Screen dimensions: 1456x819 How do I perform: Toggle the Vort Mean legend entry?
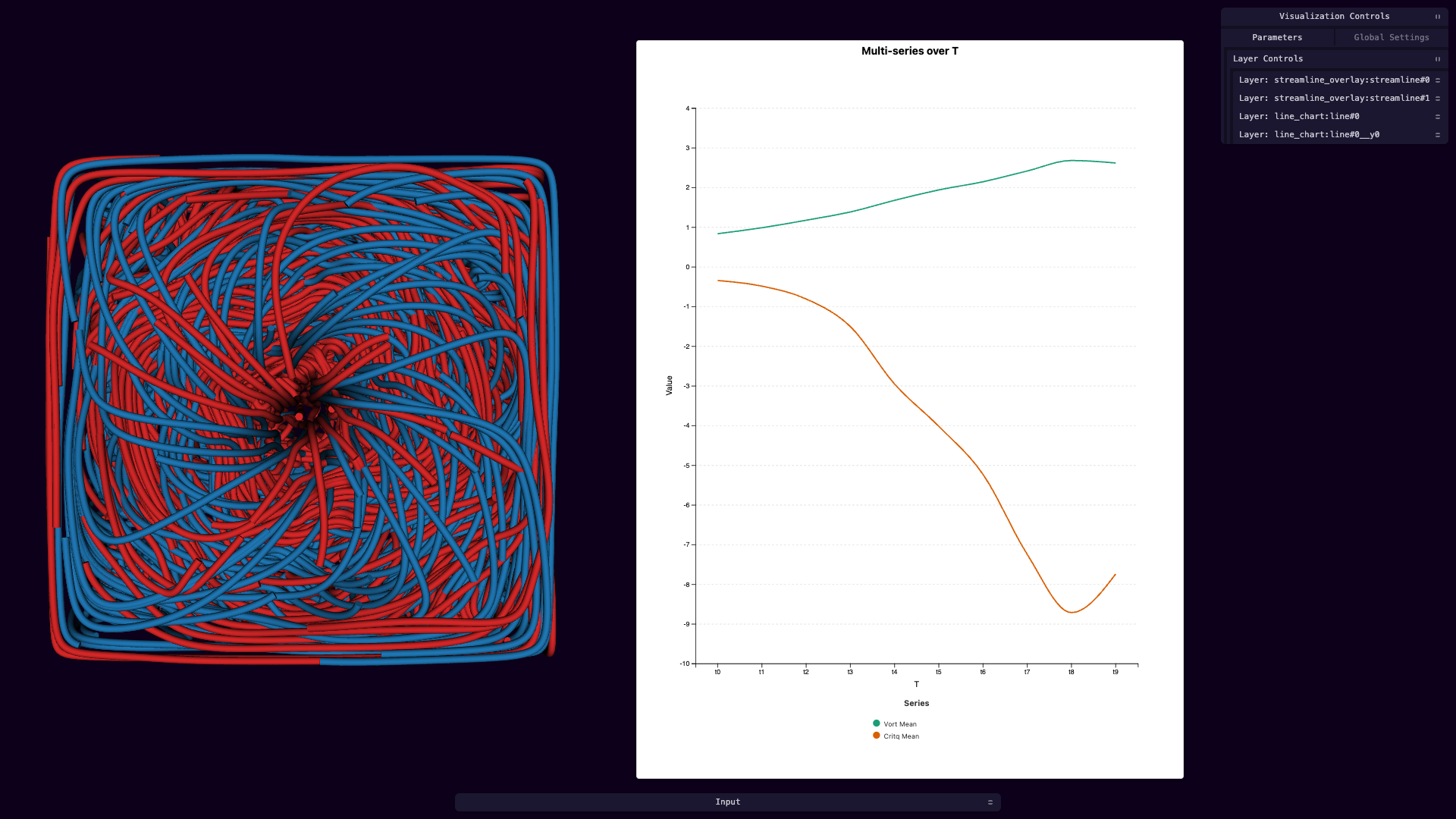pyautogui.click(x=895, y=723)
